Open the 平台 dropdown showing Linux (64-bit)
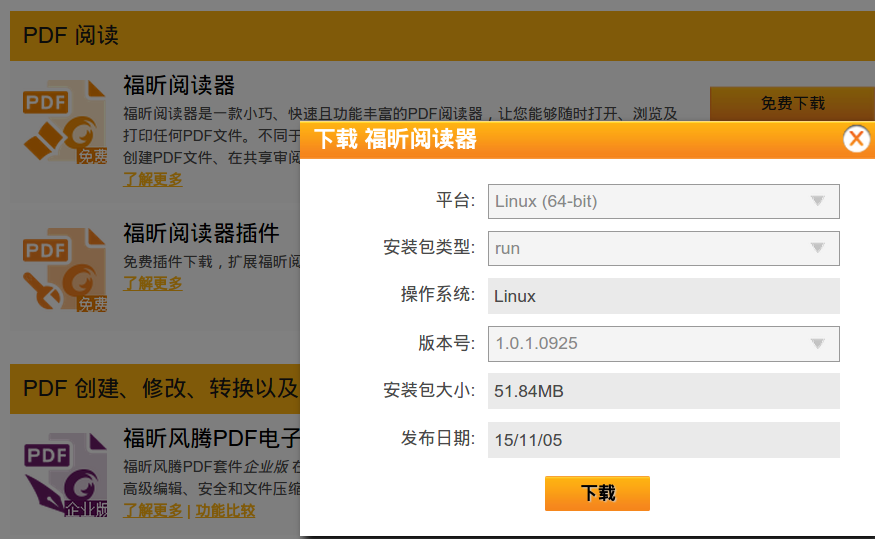The width and height of the screenshot is (875, 539). 664,201
